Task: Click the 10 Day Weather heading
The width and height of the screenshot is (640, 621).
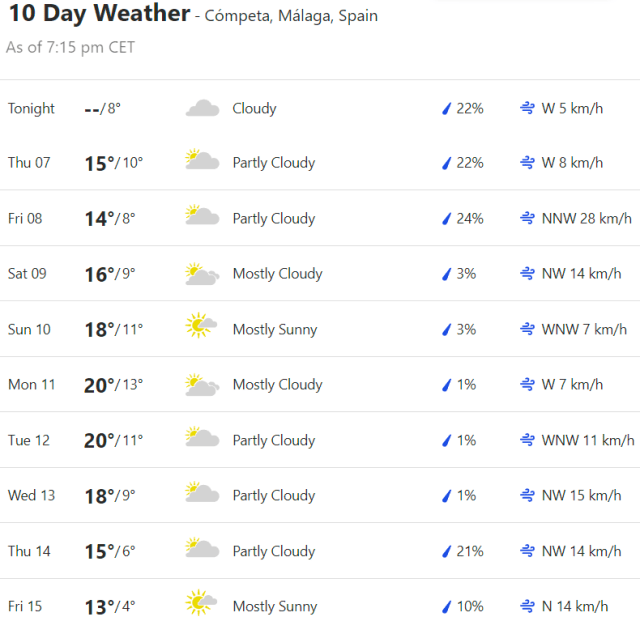Action: (x=98, y=14)
